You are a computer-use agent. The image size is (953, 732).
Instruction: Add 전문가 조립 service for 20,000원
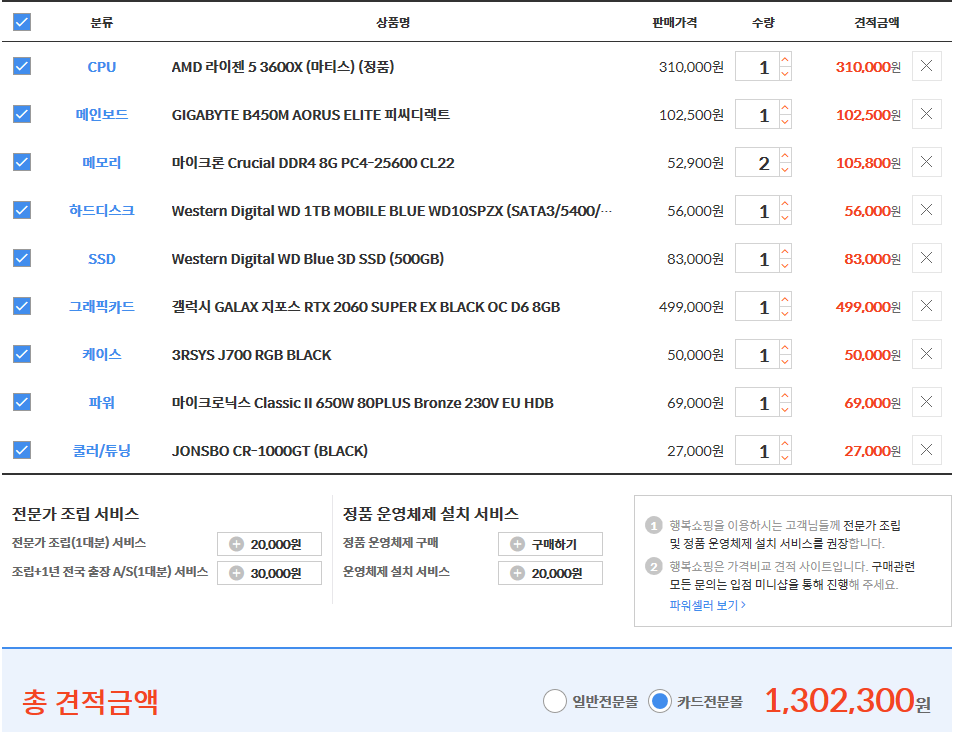pos(269,544)
